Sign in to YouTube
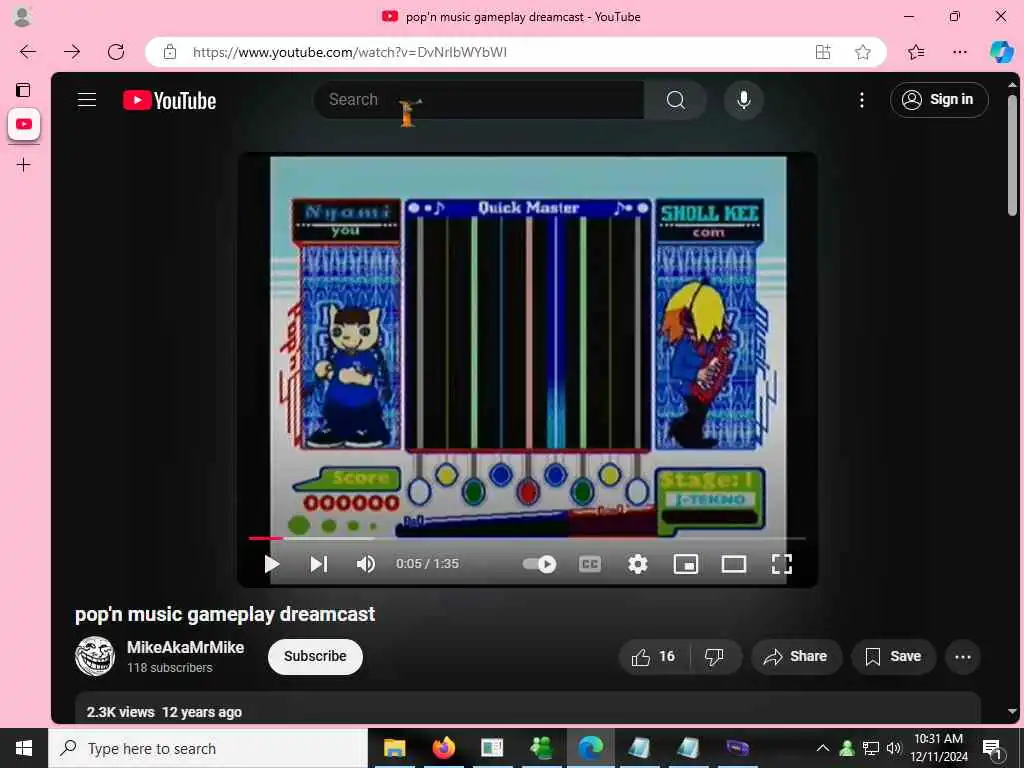 click(x=939, y=100)
